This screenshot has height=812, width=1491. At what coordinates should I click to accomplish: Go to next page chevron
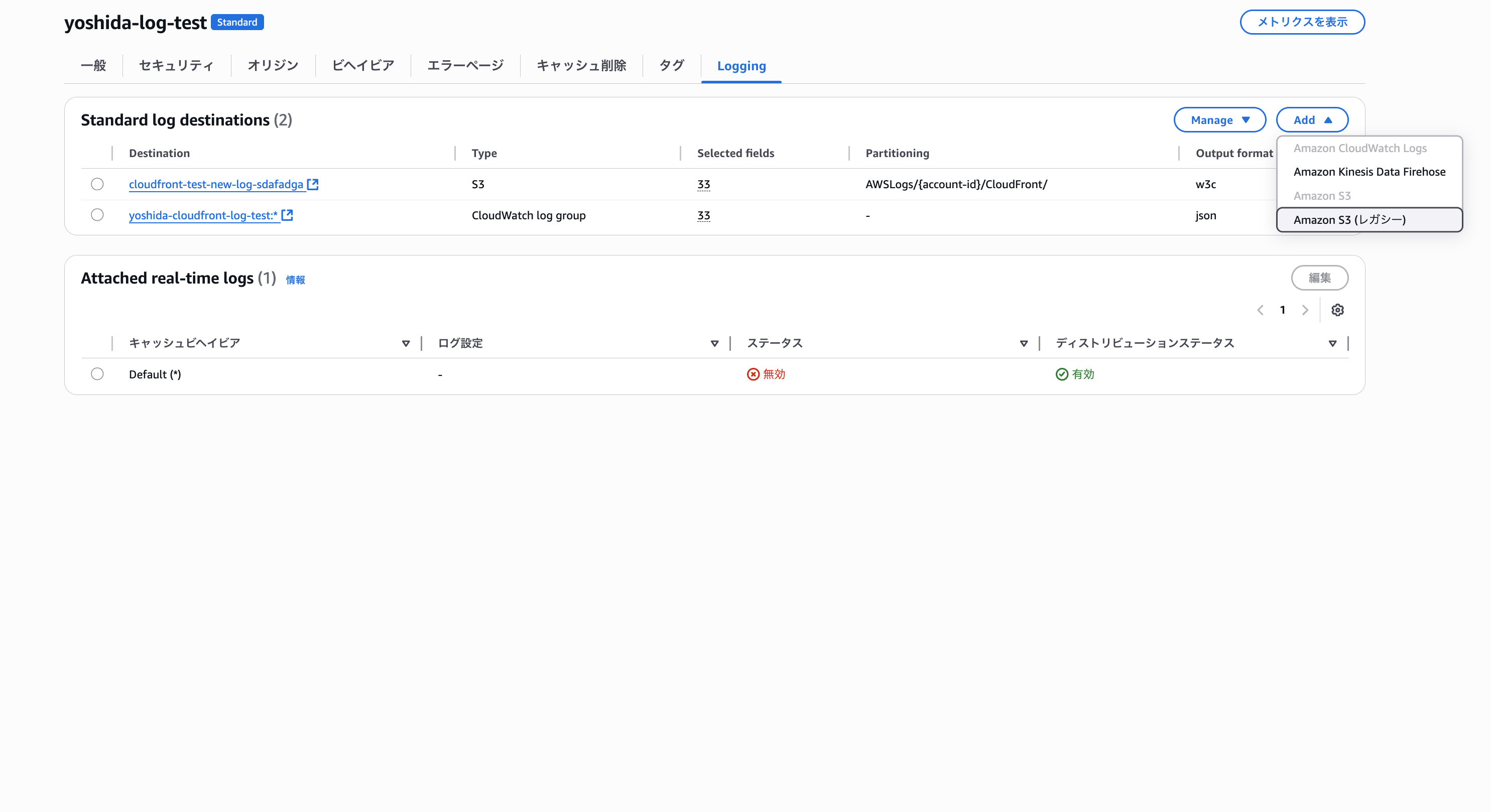coord(1305,310)
